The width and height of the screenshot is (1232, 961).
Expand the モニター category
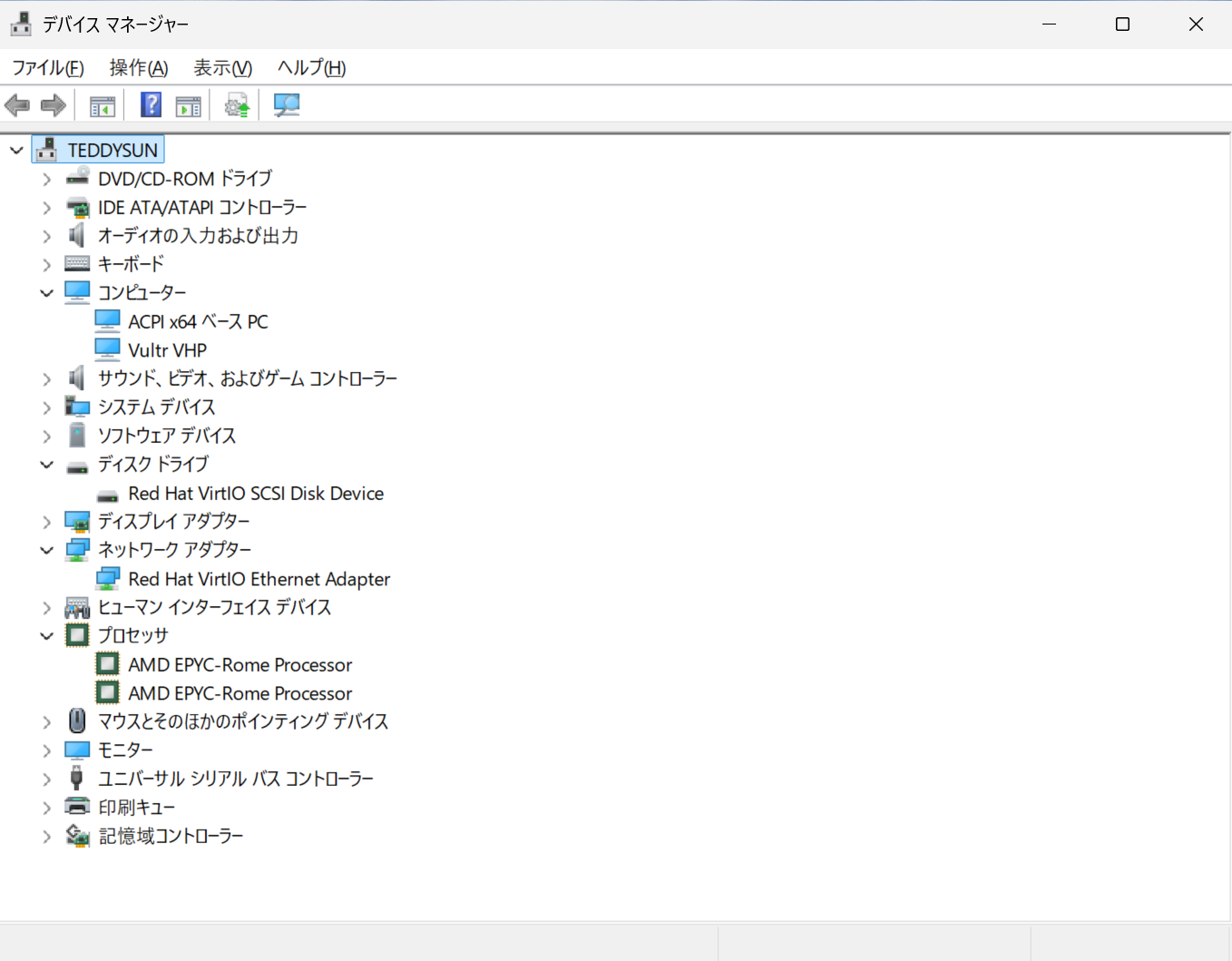(46, 750)
